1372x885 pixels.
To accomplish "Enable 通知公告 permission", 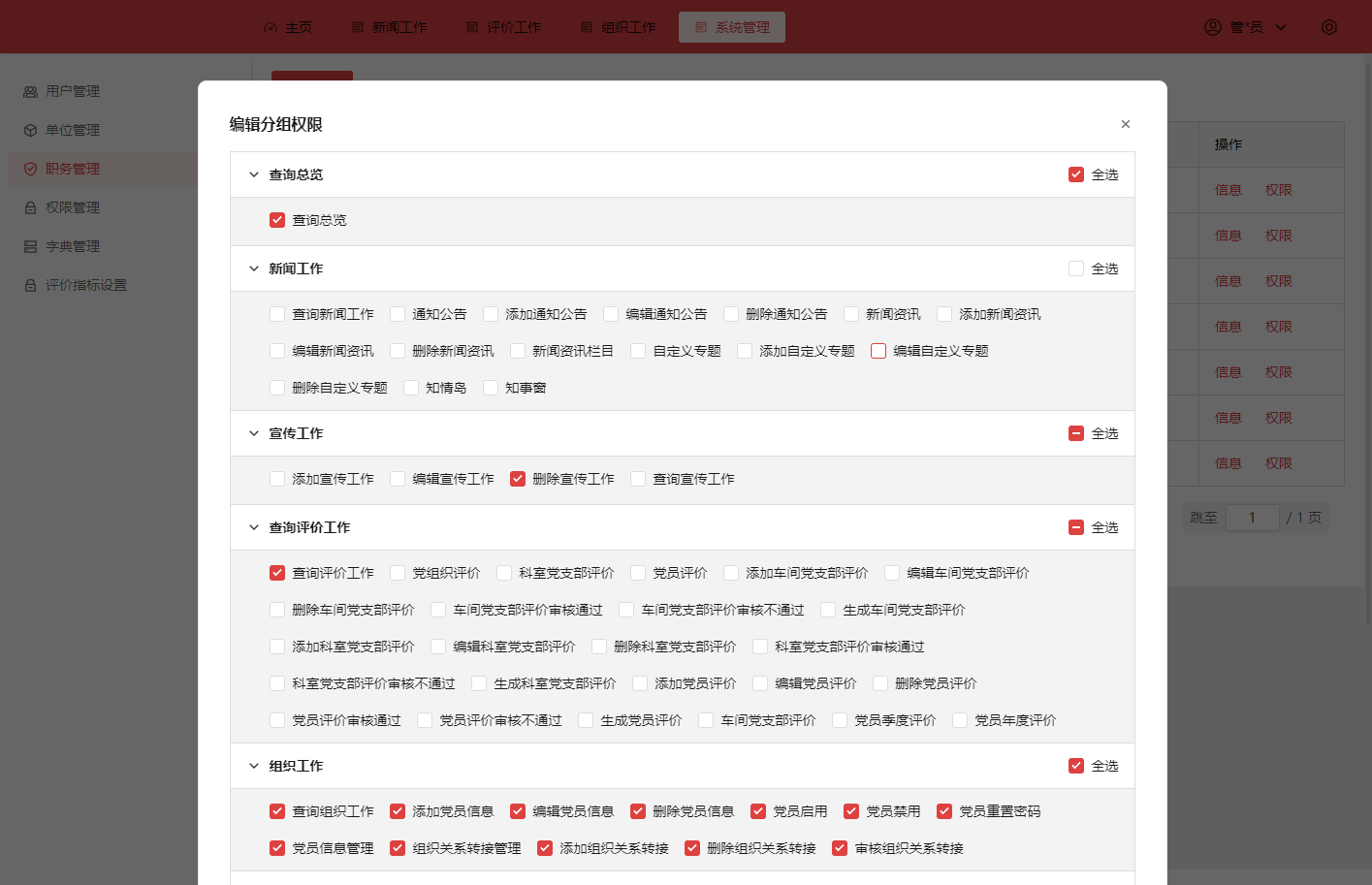I will (398, 314).
